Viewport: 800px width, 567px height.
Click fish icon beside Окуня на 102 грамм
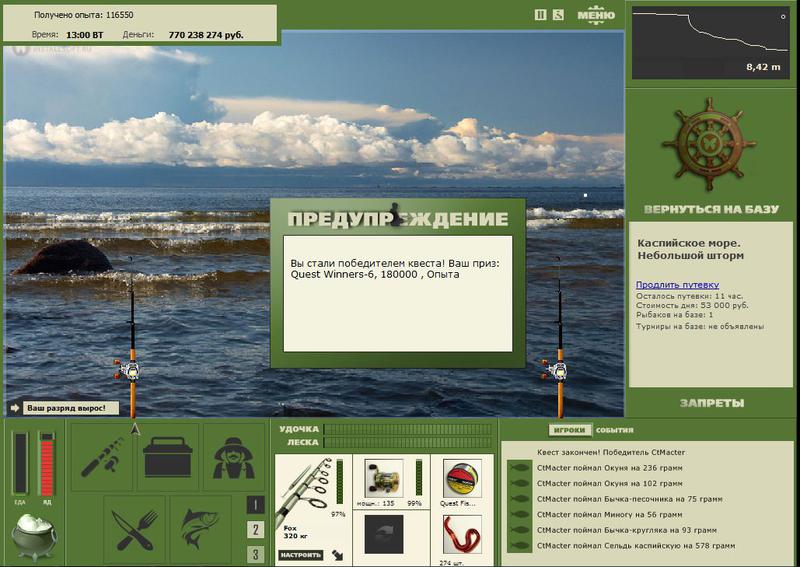point(519,483)
